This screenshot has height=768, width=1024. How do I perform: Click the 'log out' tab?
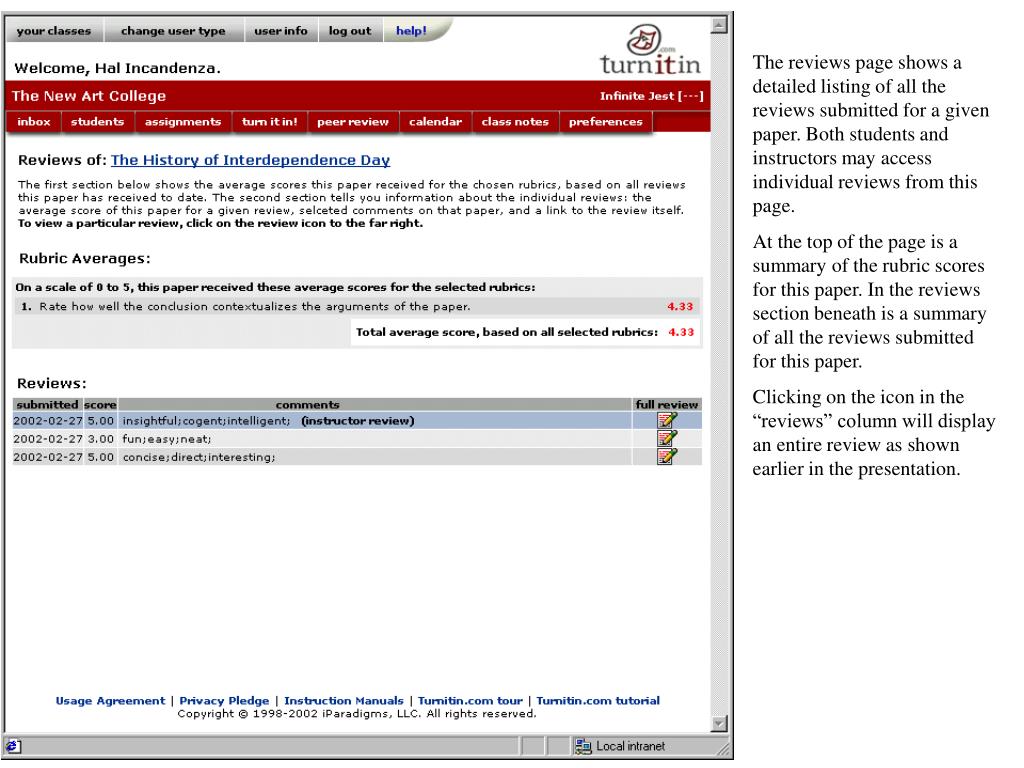coord(350,31)
